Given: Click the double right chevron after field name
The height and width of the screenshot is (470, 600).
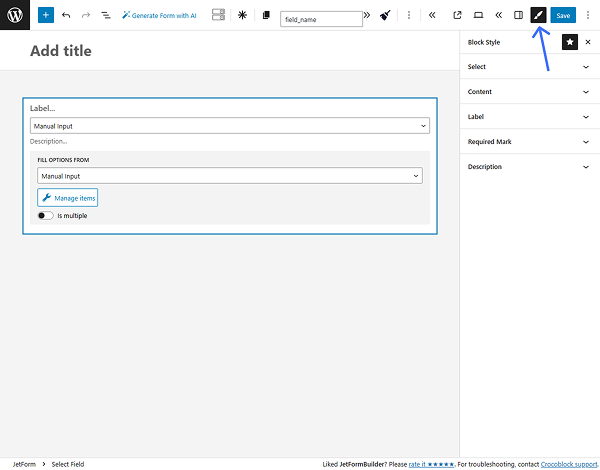Looking at the screenshot, I should pos(367,15).
